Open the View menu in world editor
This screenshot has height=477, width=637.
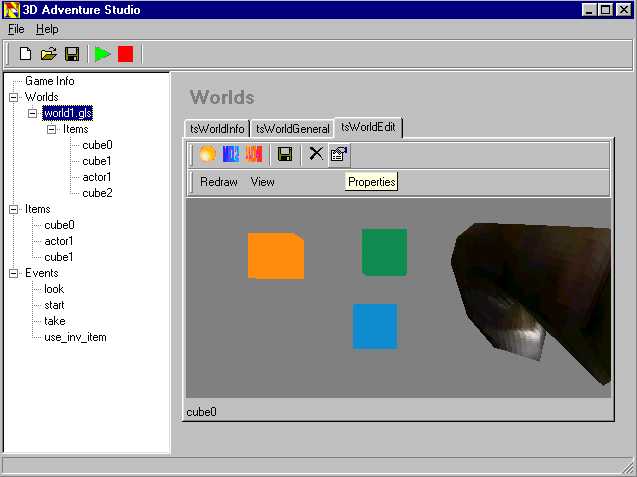(262, 182)
